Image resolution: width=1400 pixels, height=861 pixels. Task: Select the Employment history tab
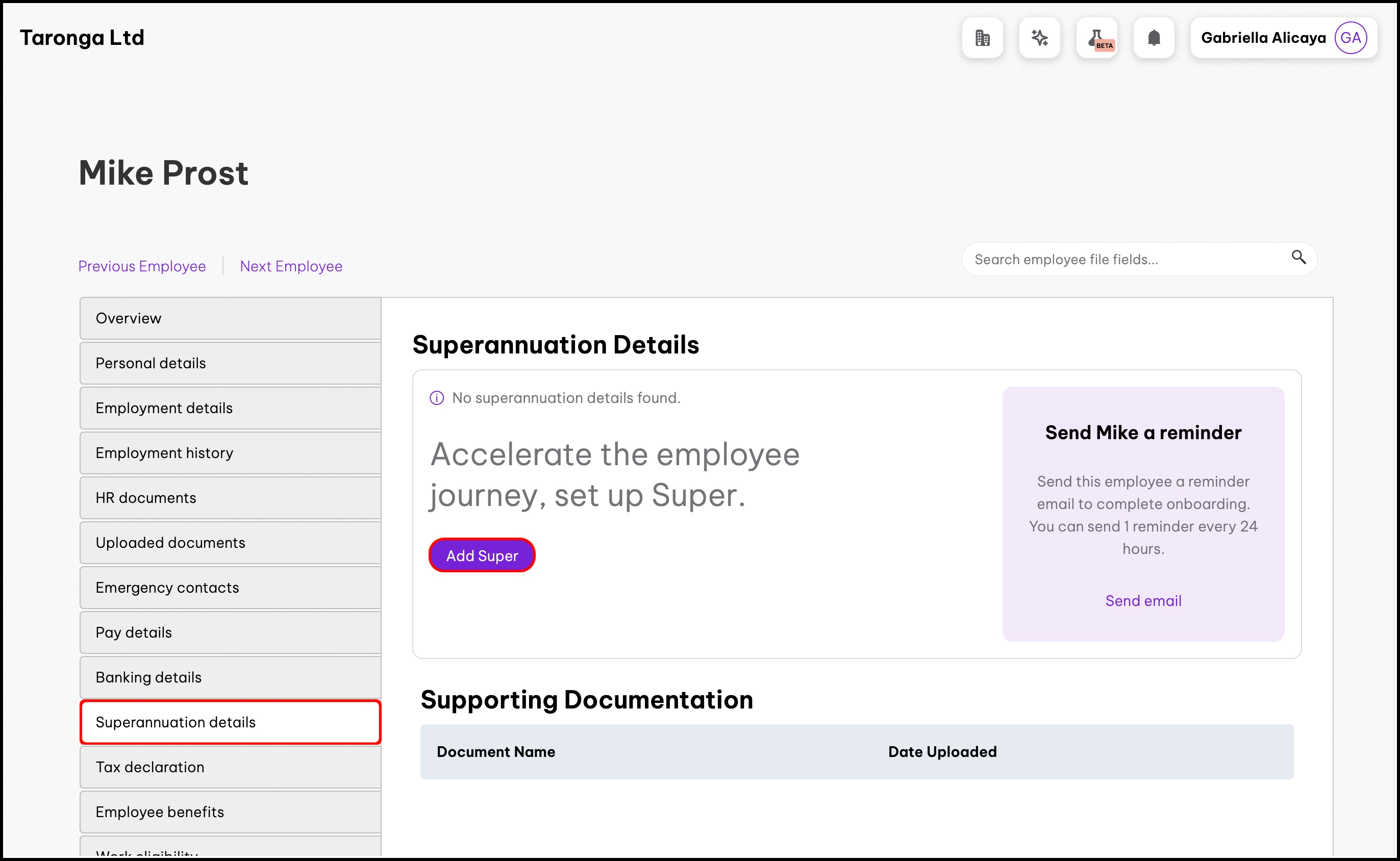click(x=230, y=453)
